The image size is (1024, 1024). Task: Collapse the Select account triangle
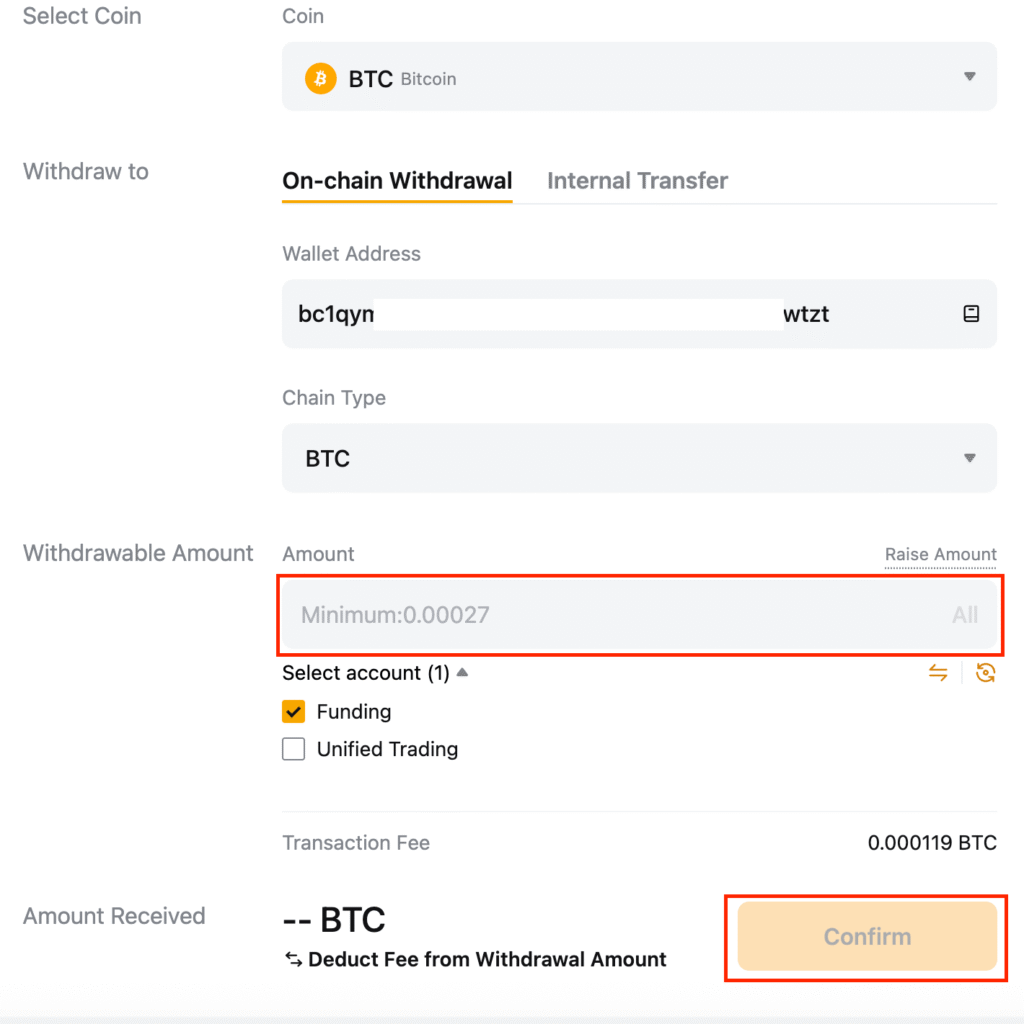coord(462,672)
